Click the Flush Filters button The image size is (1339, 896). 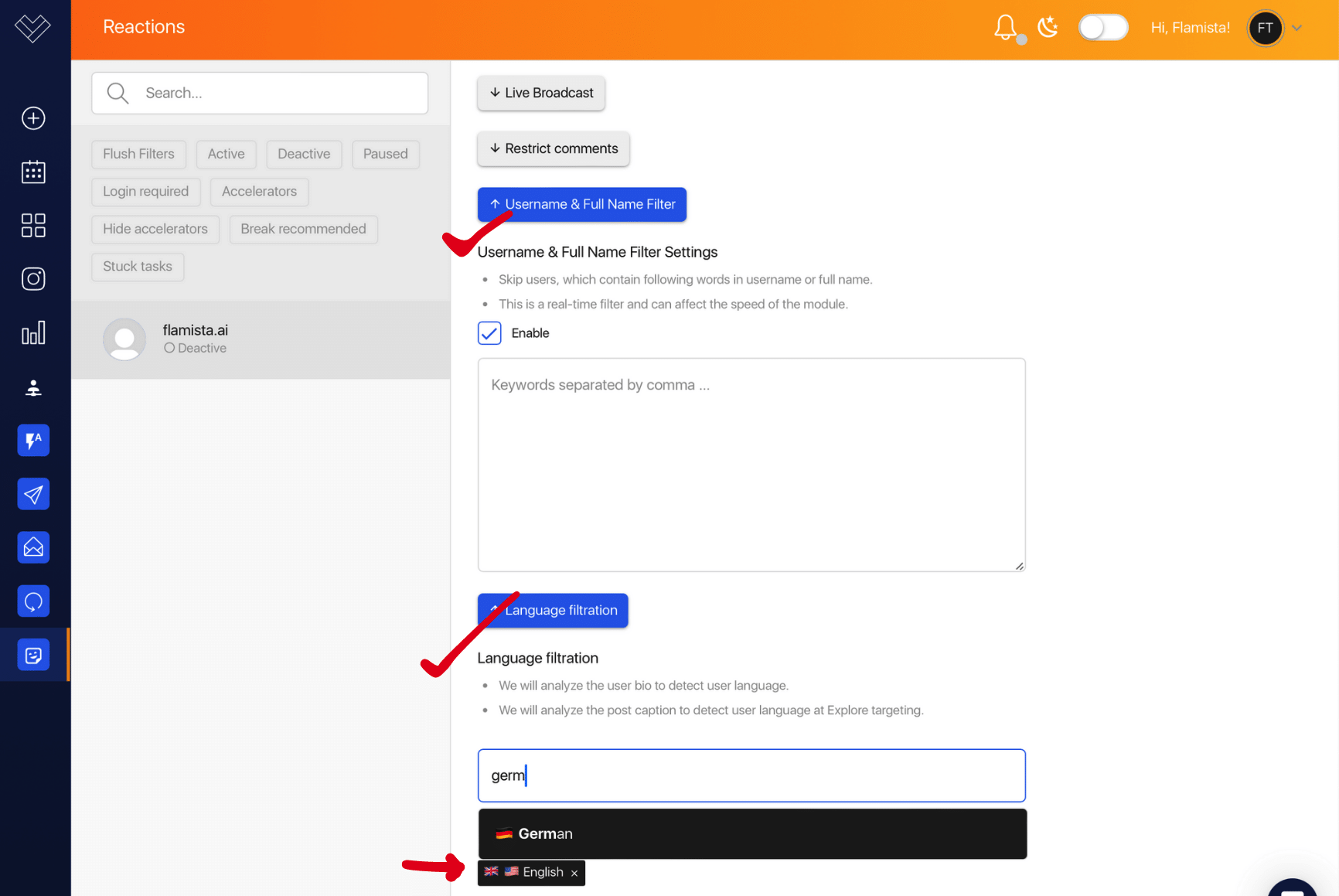coord(138,154)
